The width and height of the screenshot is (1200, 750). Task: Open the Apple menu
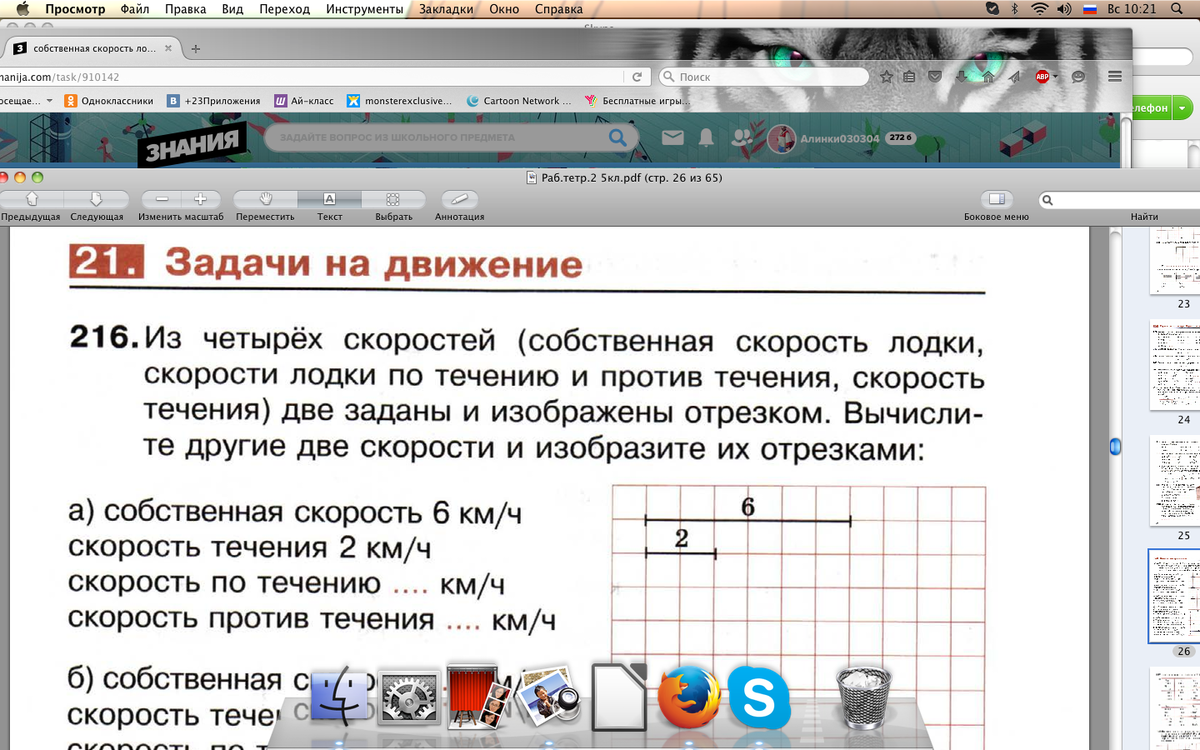[22, 9]
